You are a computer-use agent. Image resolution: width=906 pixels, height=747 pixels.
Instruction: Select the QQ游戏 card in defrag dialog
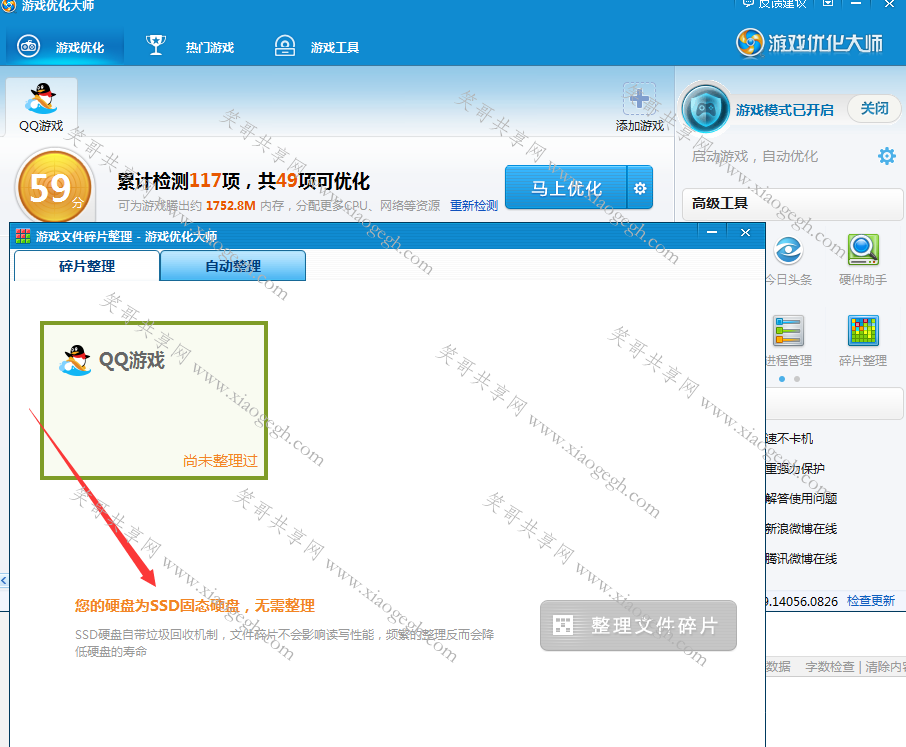click(154, 400)
